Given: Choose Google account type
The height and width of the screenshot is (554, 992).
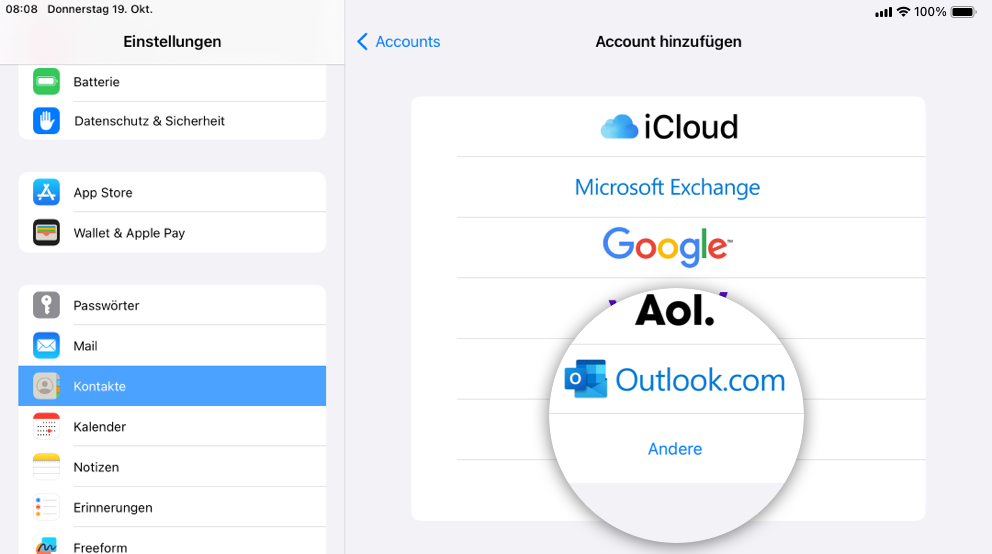Looking at the screenshot, I should 668,247.
